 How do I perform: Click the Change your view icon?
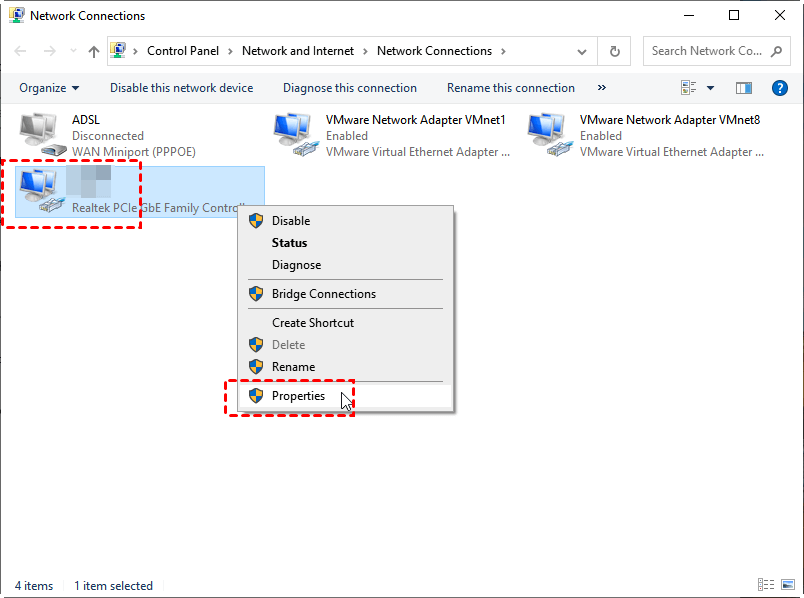pyautogui.click(x=689, y=88)
